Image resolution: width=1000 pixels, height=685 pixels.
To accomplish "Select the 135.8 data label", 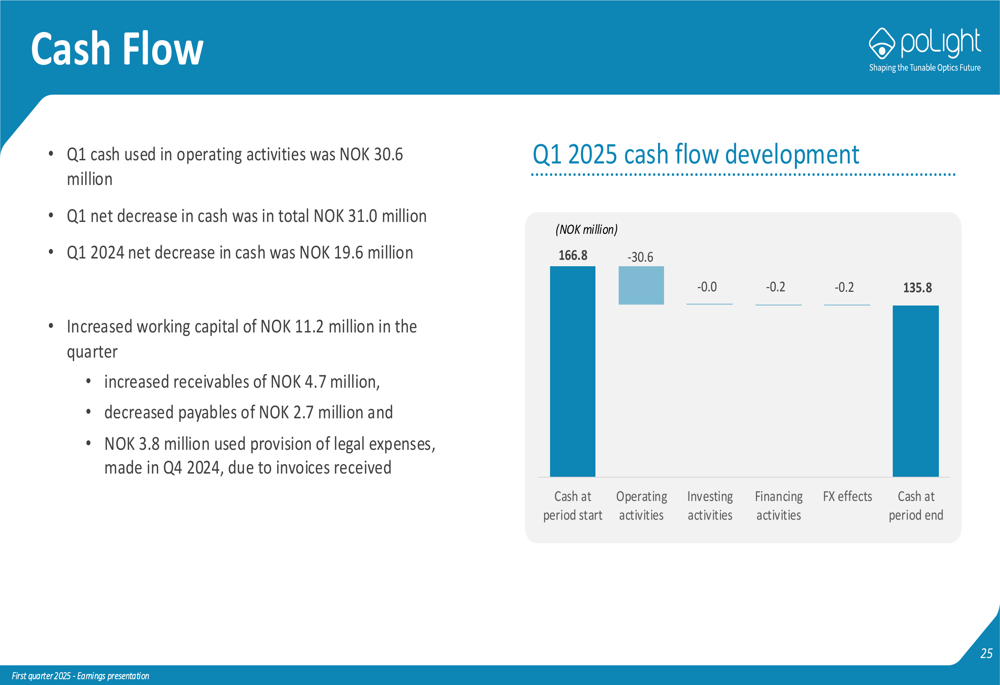I will point(917,288).
